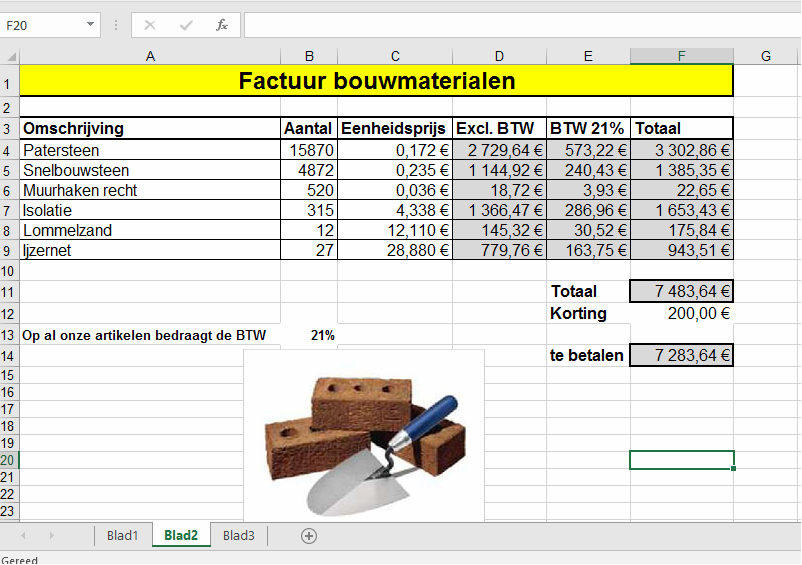The width and height of the screenshot is (802, 565).
Task: Open the Name Box dropdown arrow
Action: (x=91, y=25)
